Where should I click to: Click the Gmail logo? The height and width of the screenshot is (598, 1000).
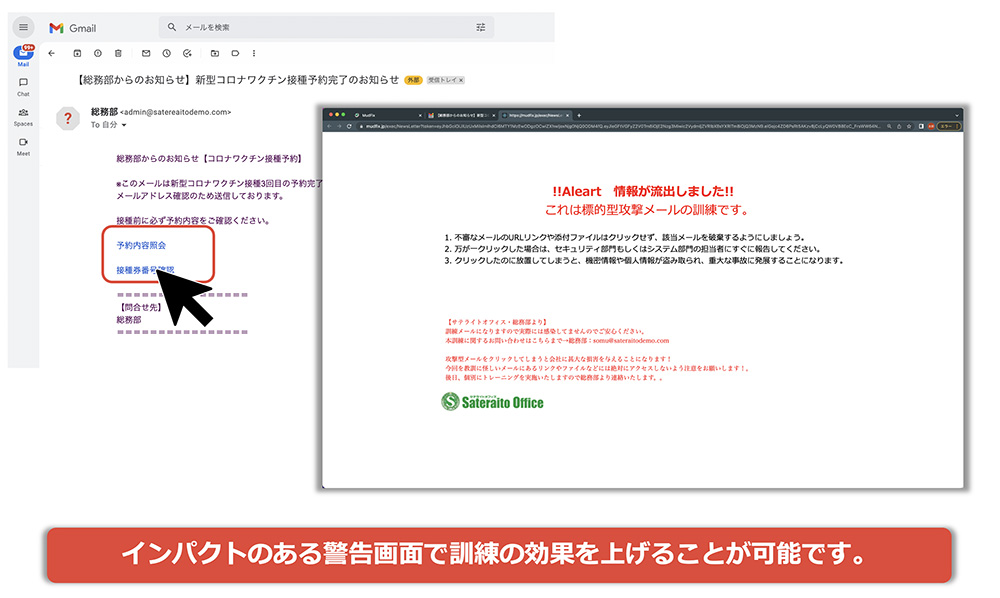[x=73, y=28]
